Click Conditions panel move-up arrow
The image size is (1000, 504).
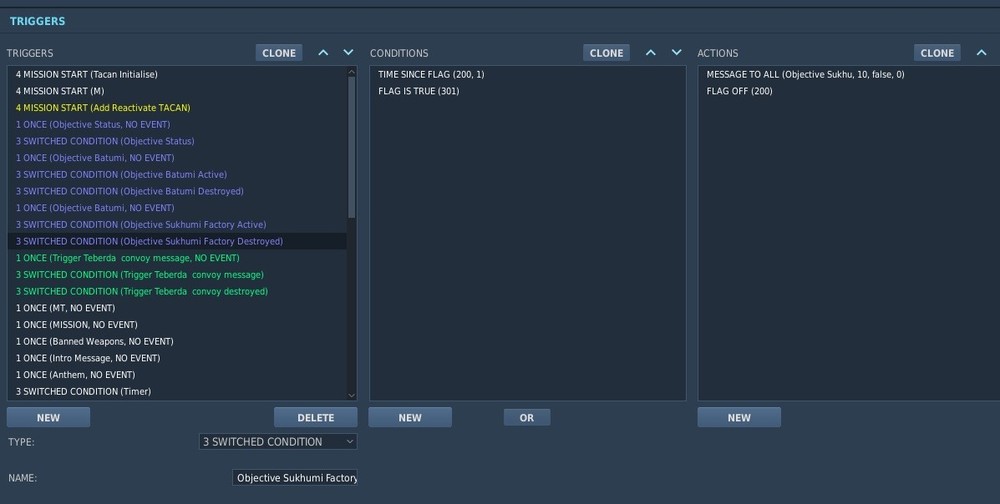point(651,52)
